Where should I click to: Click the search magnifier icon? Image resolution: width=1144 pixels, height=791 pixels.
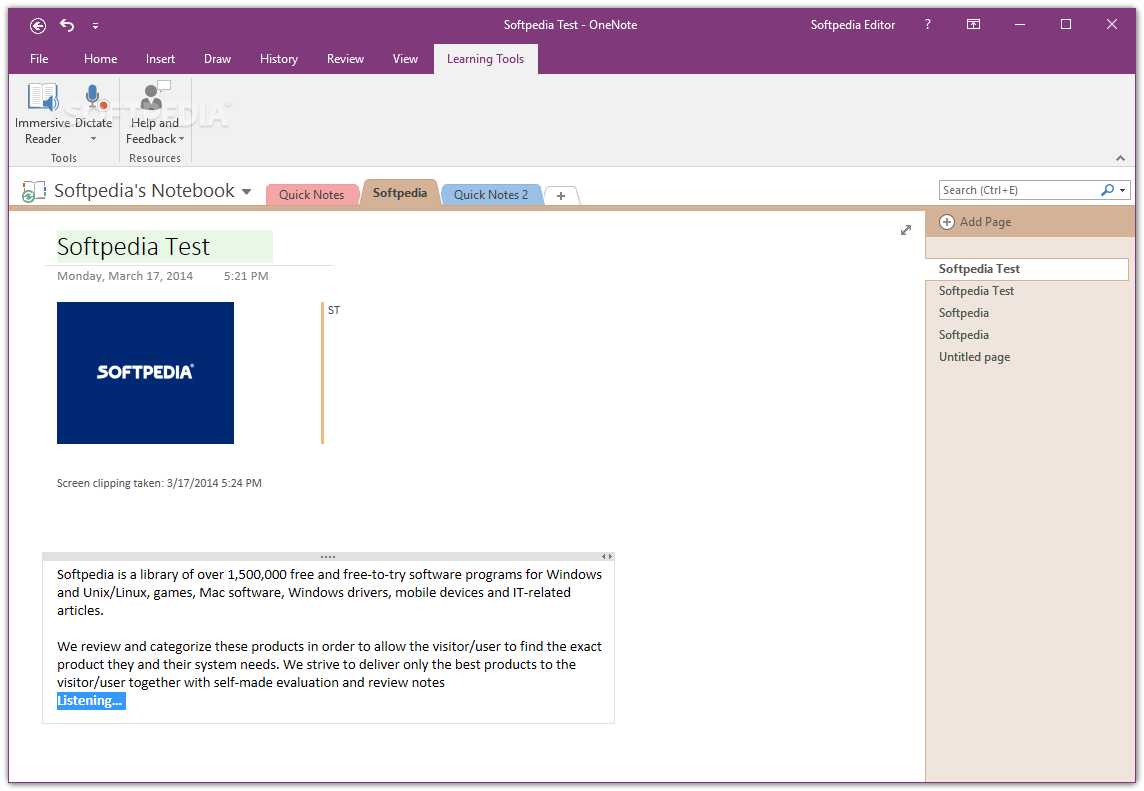(1108, 190)
